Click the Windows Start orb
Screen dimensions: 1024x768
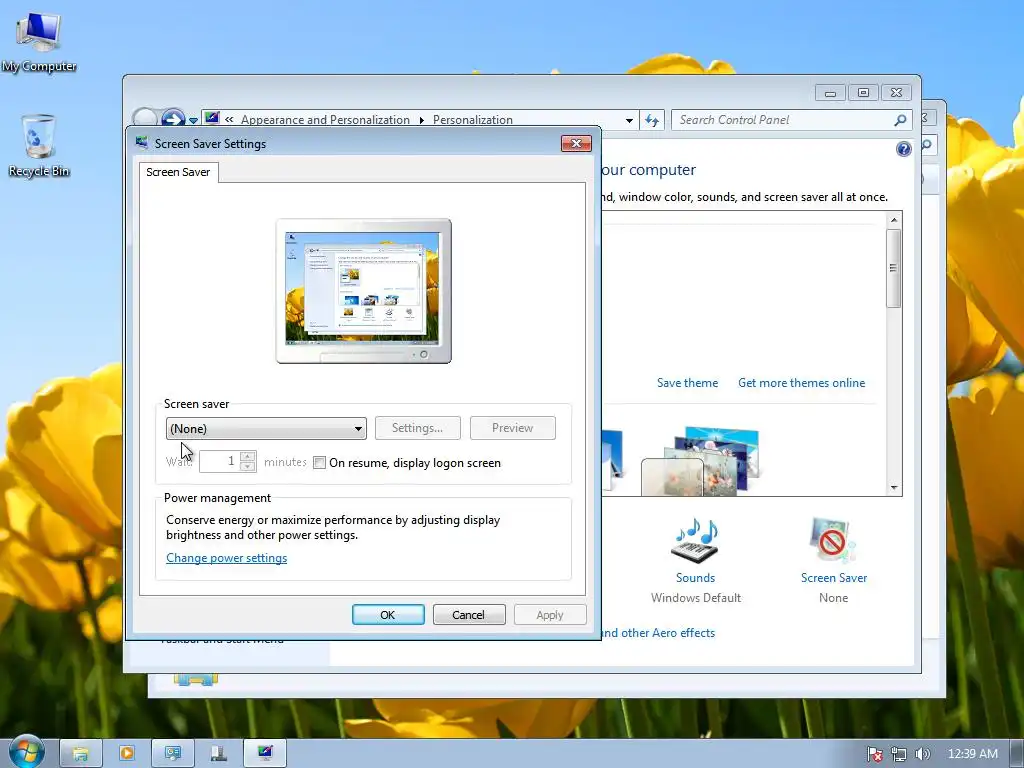click(x=26, y=751)
